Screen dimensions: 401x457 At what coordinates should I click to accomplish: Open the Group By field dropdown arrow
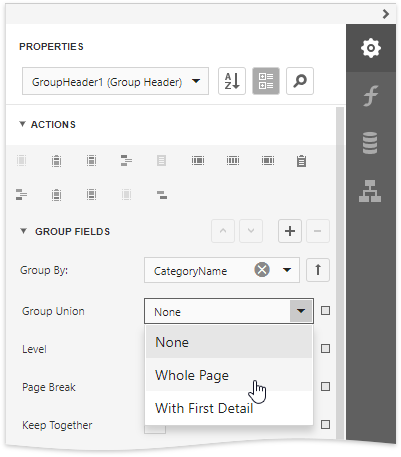click(x=287, y=270)
